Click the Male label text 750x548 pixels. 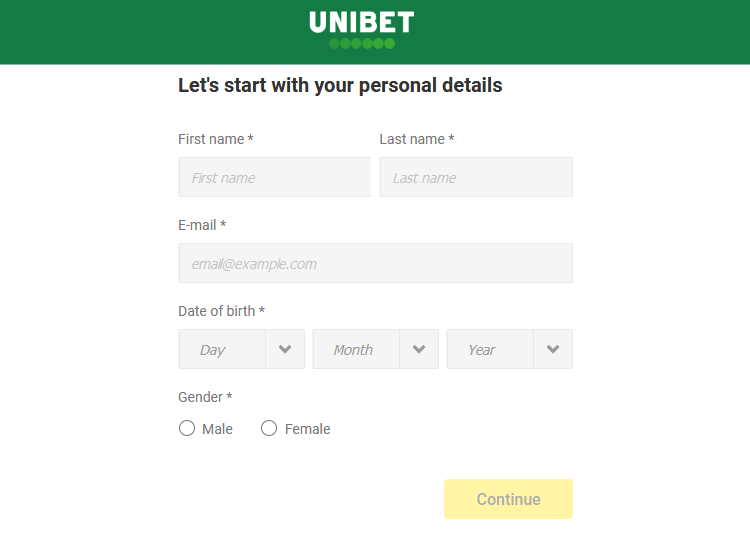click(x=217, y=429)
